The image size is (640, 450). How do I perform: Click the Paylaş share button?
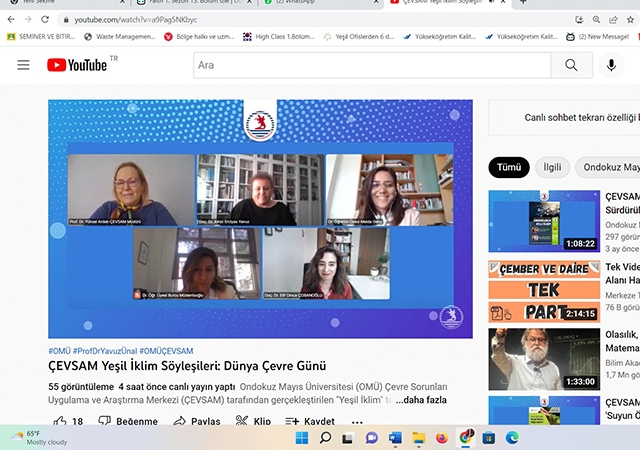pos(197,421)
